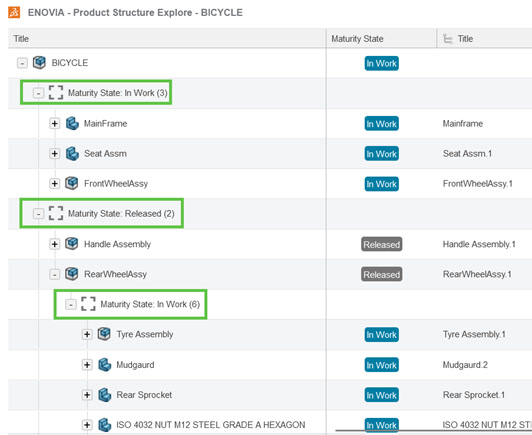Image resolution: width=532 pixels, height=435 pixels.
Task: Click In Work badge for FrontWheelAssy
Action: [x=382, y=184]
